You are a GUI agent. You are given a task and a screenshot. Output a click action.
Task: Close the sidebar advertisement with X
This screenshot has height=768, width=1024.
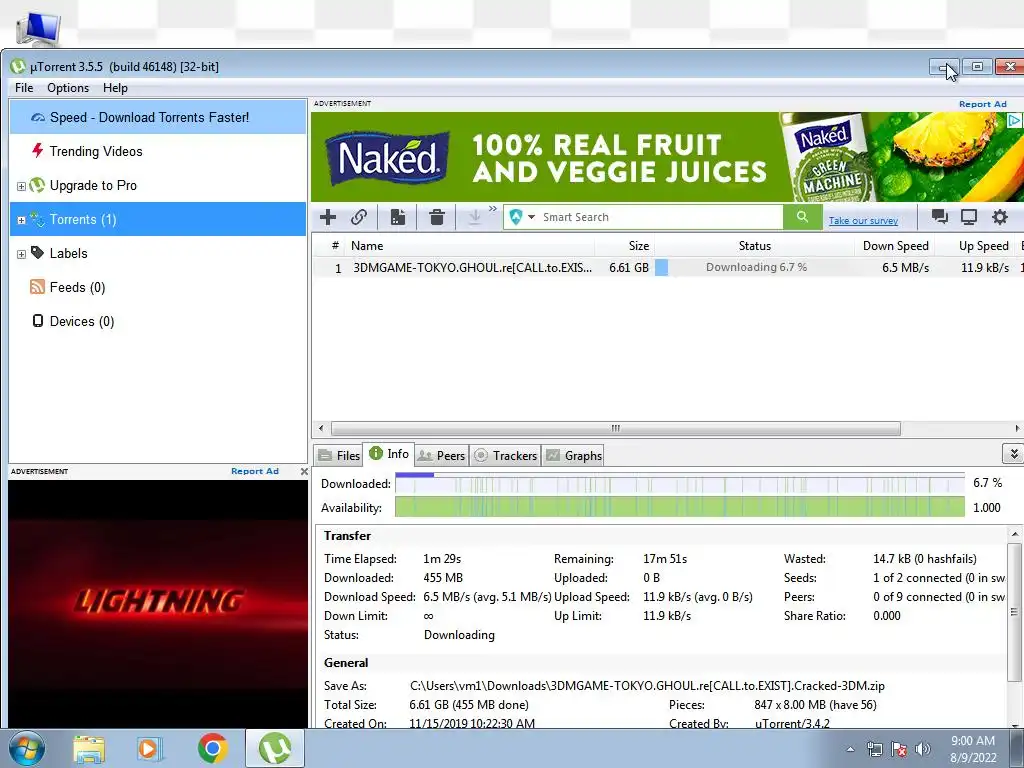[x=304, y=471]
